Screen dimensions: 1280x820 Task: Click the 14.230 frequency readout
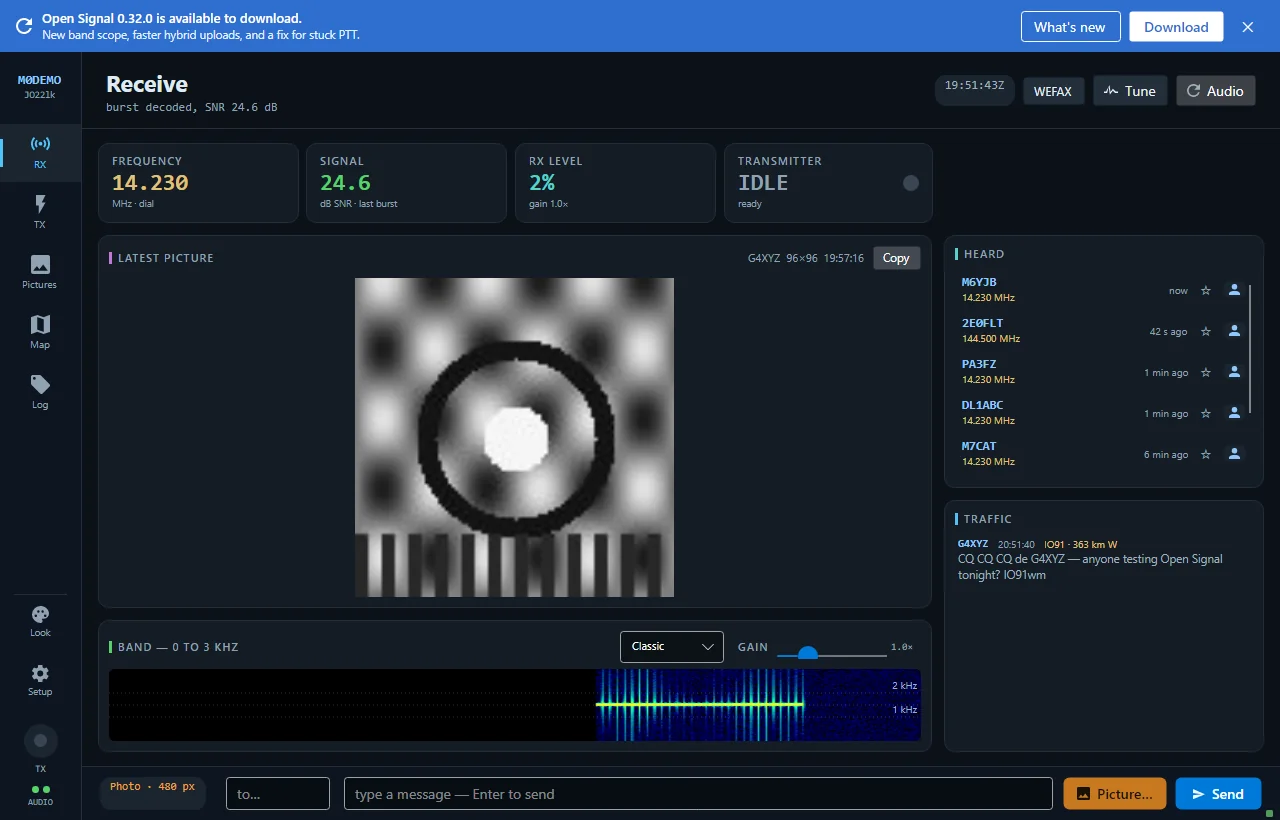(150, 183)
